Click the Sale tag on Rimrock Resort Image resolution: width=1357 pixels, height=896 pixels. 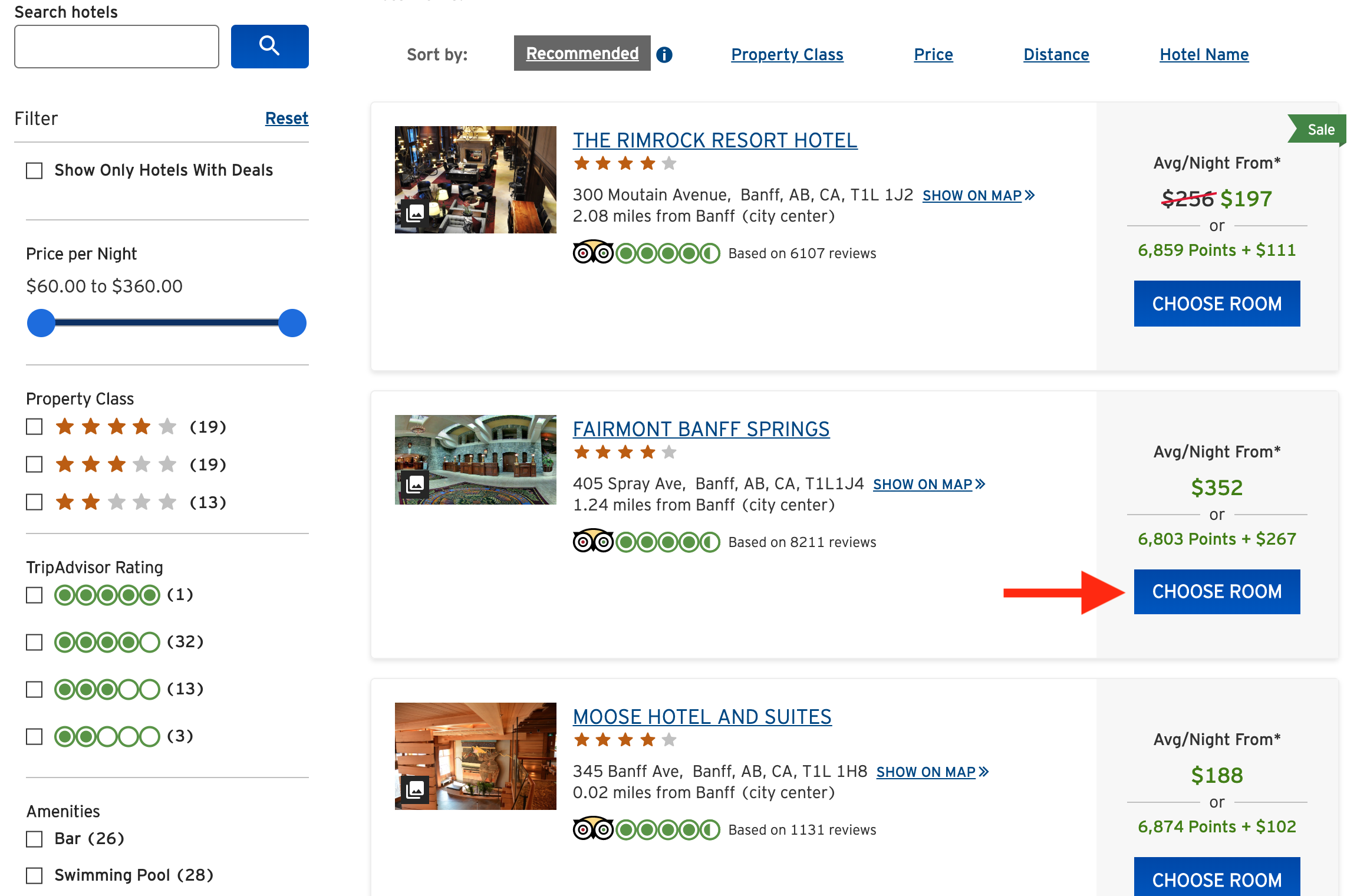point(1318,130)
